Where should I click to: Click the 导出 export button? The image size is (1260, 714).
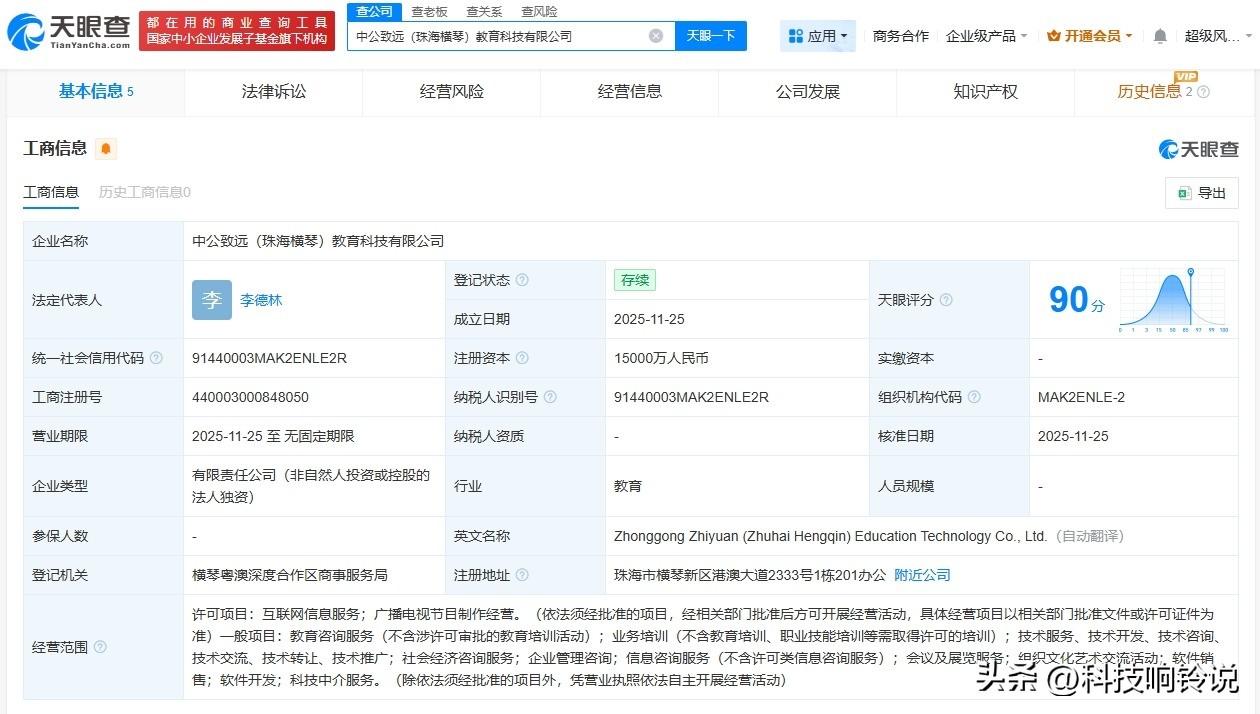tap(1202, 193)
